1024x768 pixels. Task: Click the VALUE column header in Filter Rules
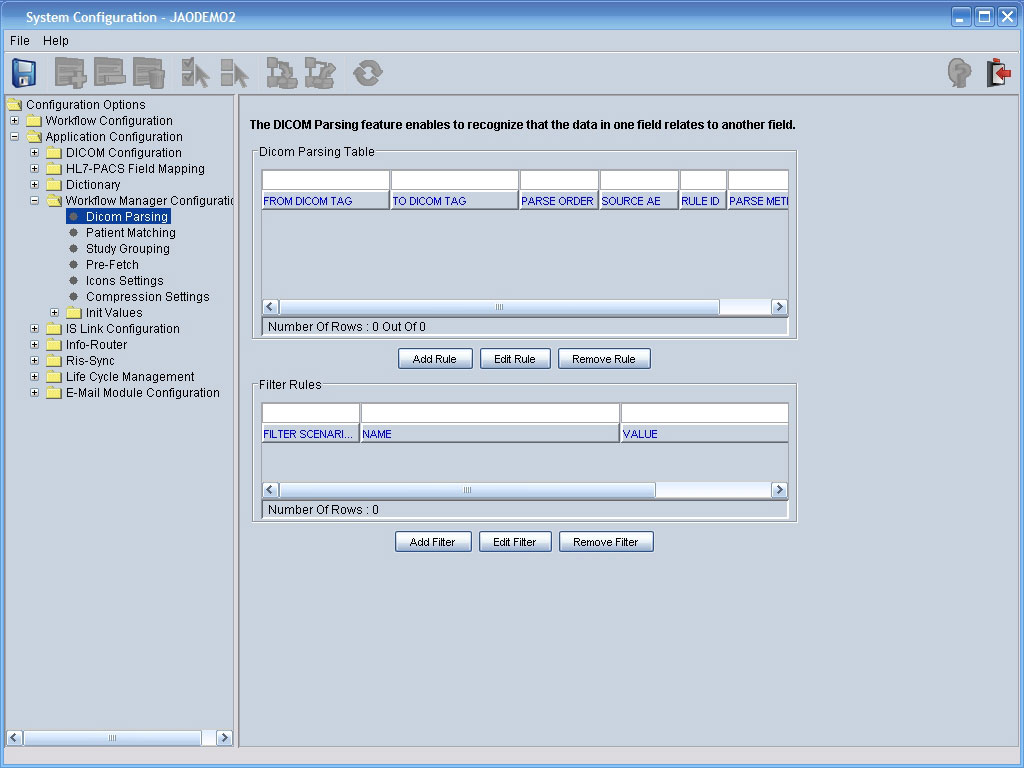(705, 434)
